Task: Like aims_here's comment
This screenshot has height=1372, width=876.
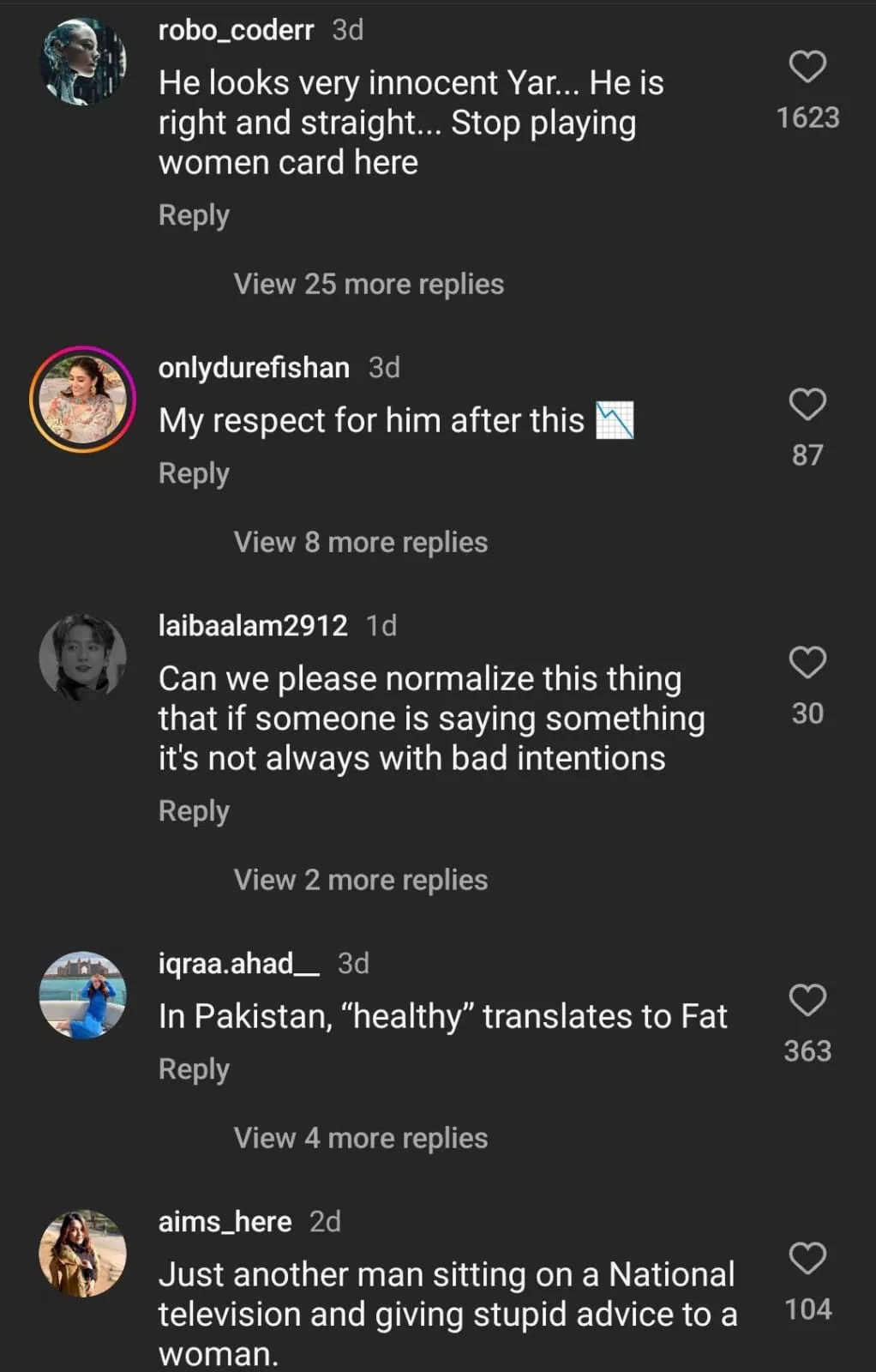Action: click(807, 1259)
